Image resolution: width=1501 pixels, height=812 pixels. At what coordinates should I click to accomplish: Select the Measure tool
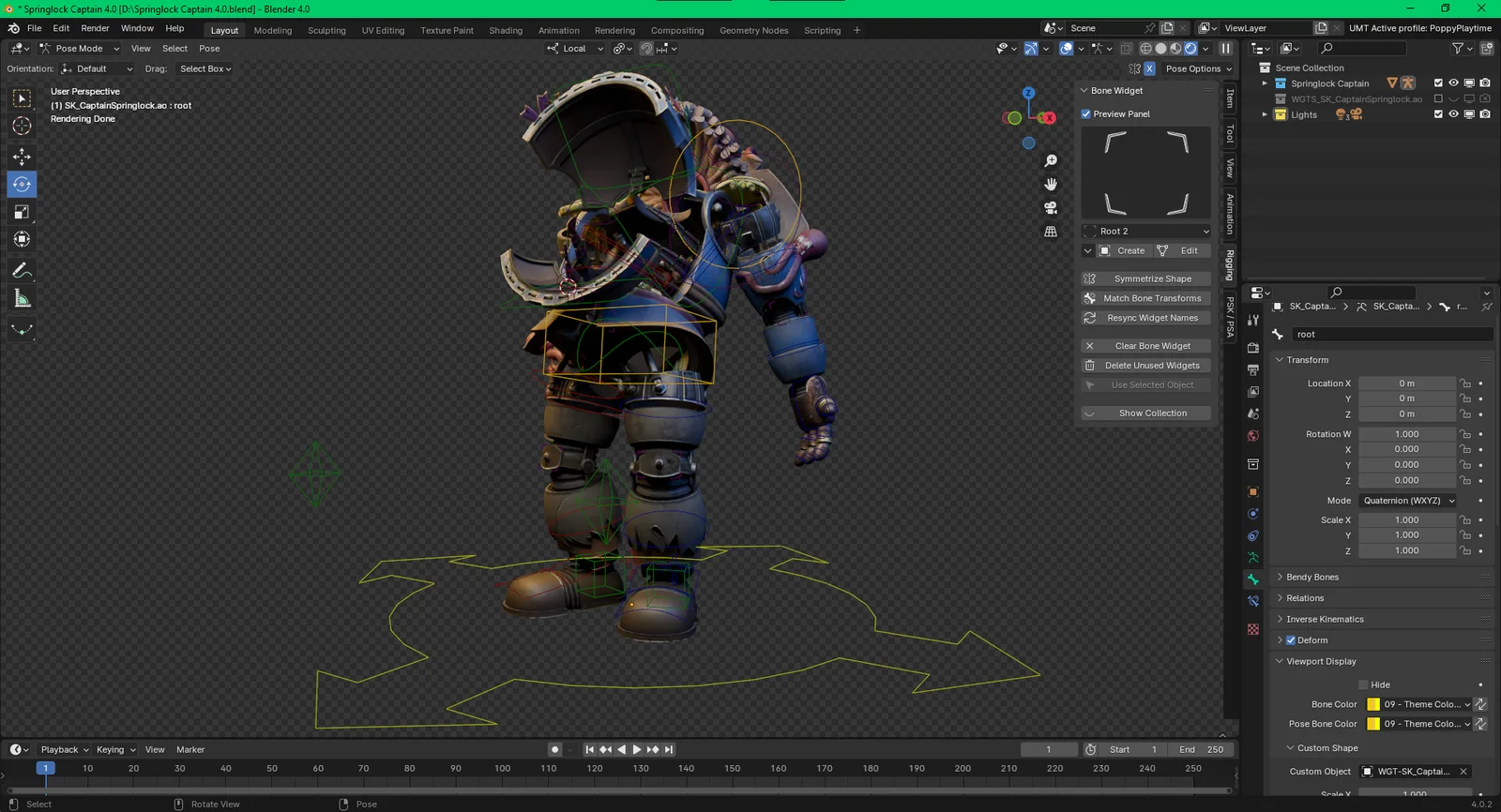tap(22, 299)
